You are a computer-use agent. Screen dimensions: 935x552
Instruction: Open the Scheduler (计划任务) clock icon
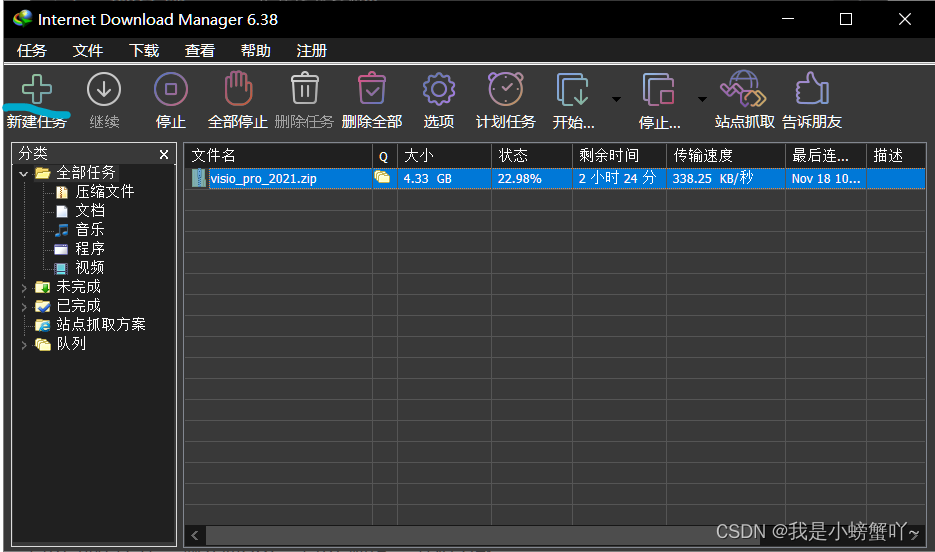(506, 89)
